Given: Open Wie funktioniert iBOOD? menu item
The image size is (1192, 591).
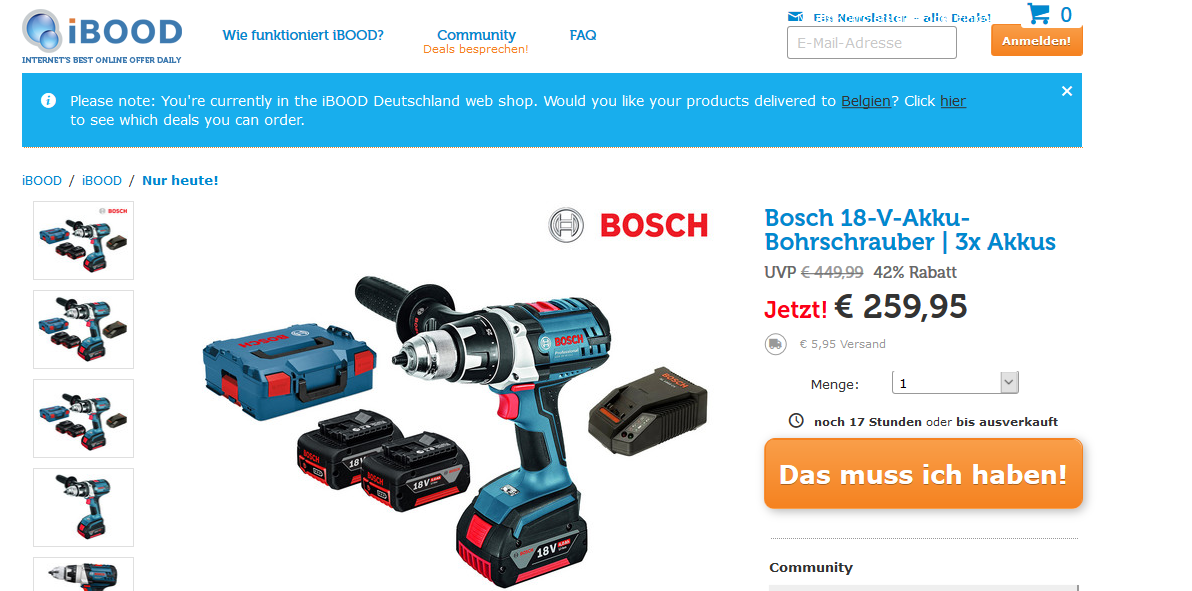Looking at the screenshot, I should pyautogui.click(x=303, y=35).
